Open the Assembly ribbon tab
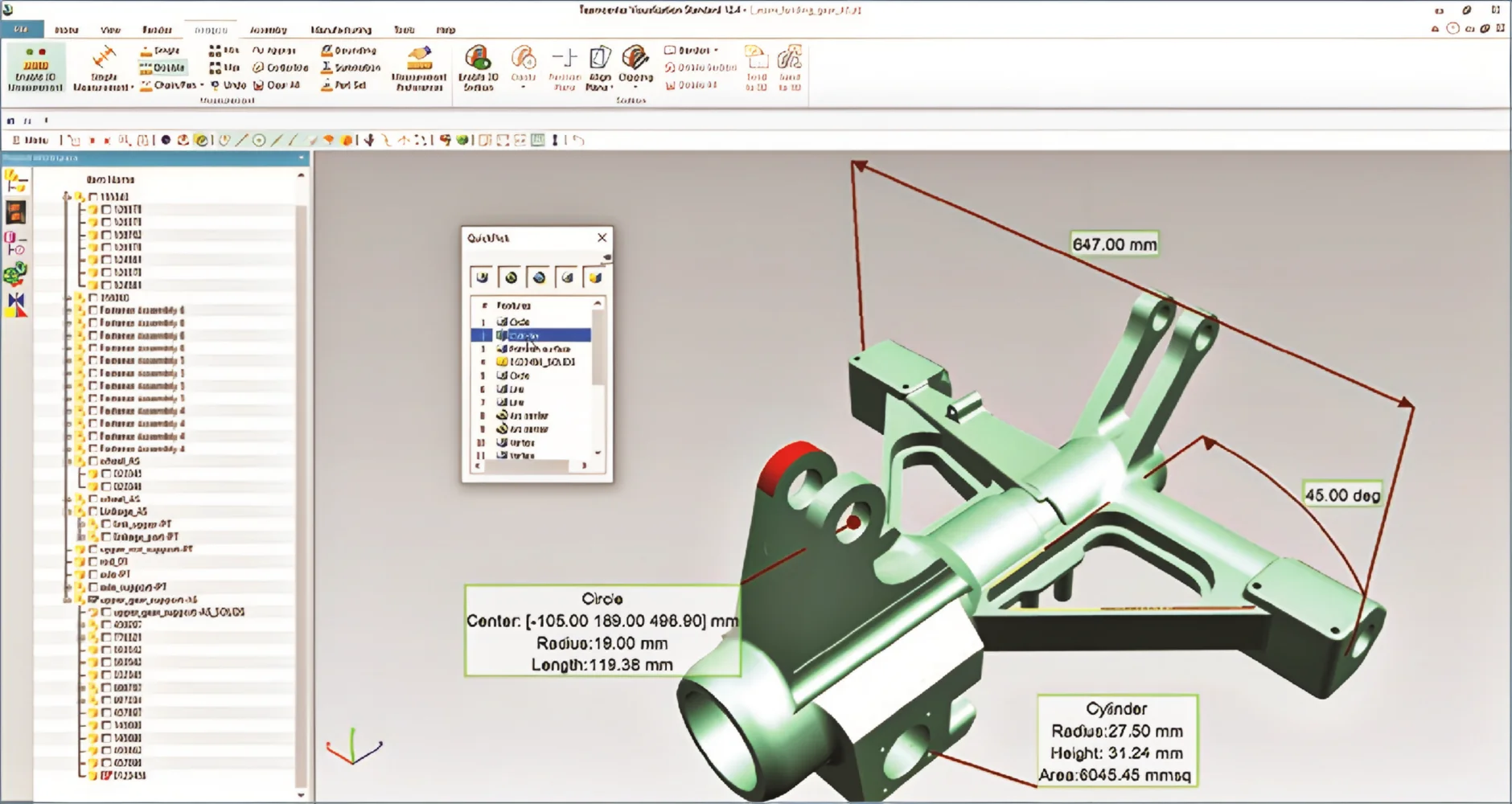 (x=268, y=30)
